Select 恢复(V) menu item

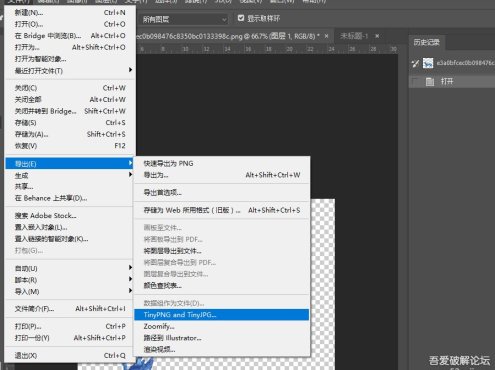pos(69,146)
